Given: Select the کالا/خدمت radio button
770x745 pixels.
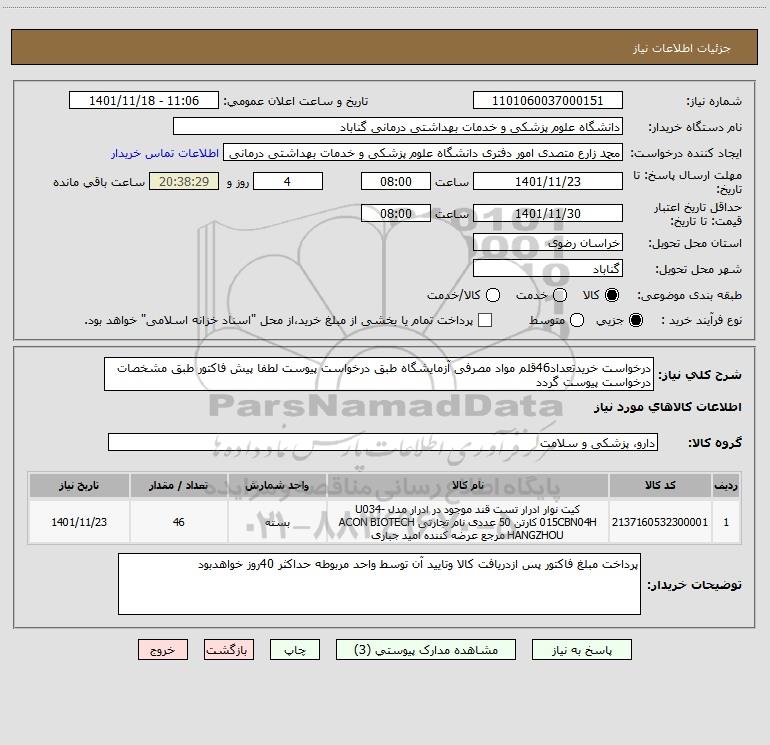Looking at the screenshot, I should click(493, 295).
